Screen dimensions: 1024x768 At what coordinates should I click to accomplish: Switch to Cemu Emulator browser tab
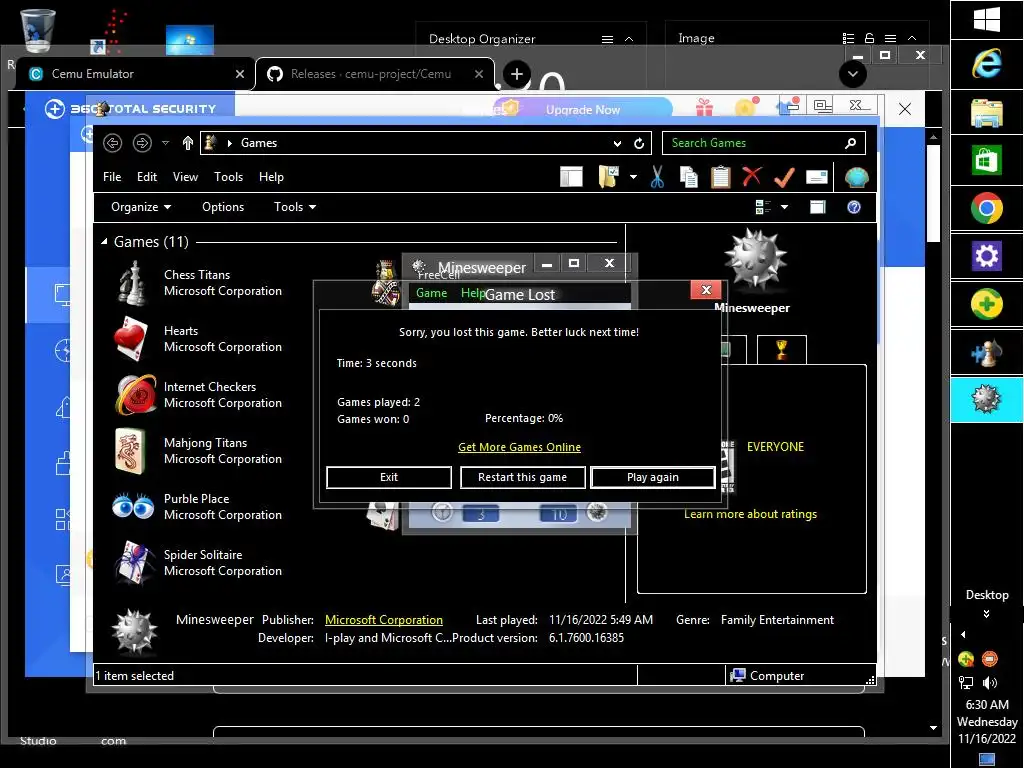click(x=134, y=74)
